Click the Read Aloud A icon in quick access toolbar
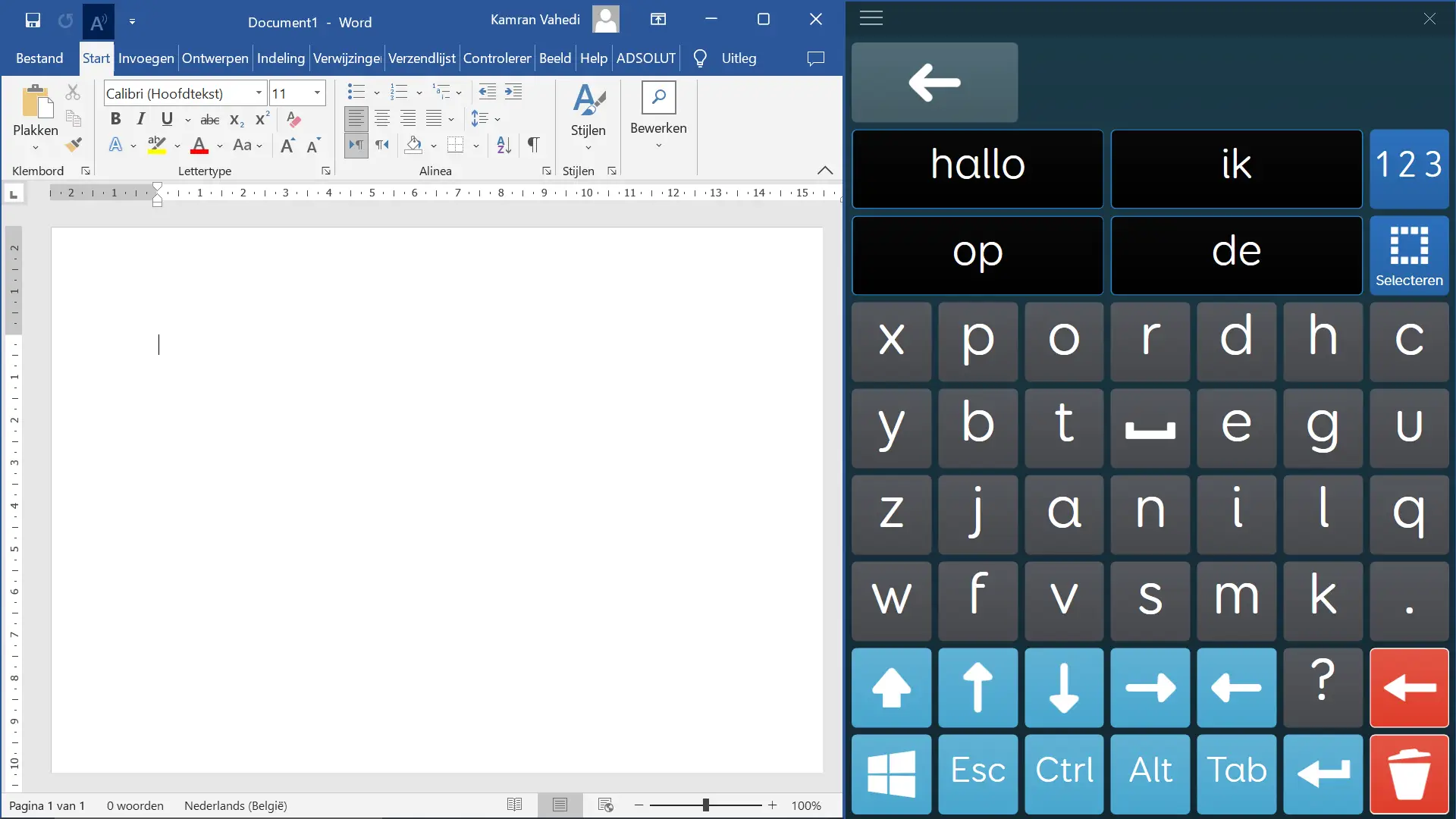The width and height of the screenshot is (1456, 819). point(98,21)
